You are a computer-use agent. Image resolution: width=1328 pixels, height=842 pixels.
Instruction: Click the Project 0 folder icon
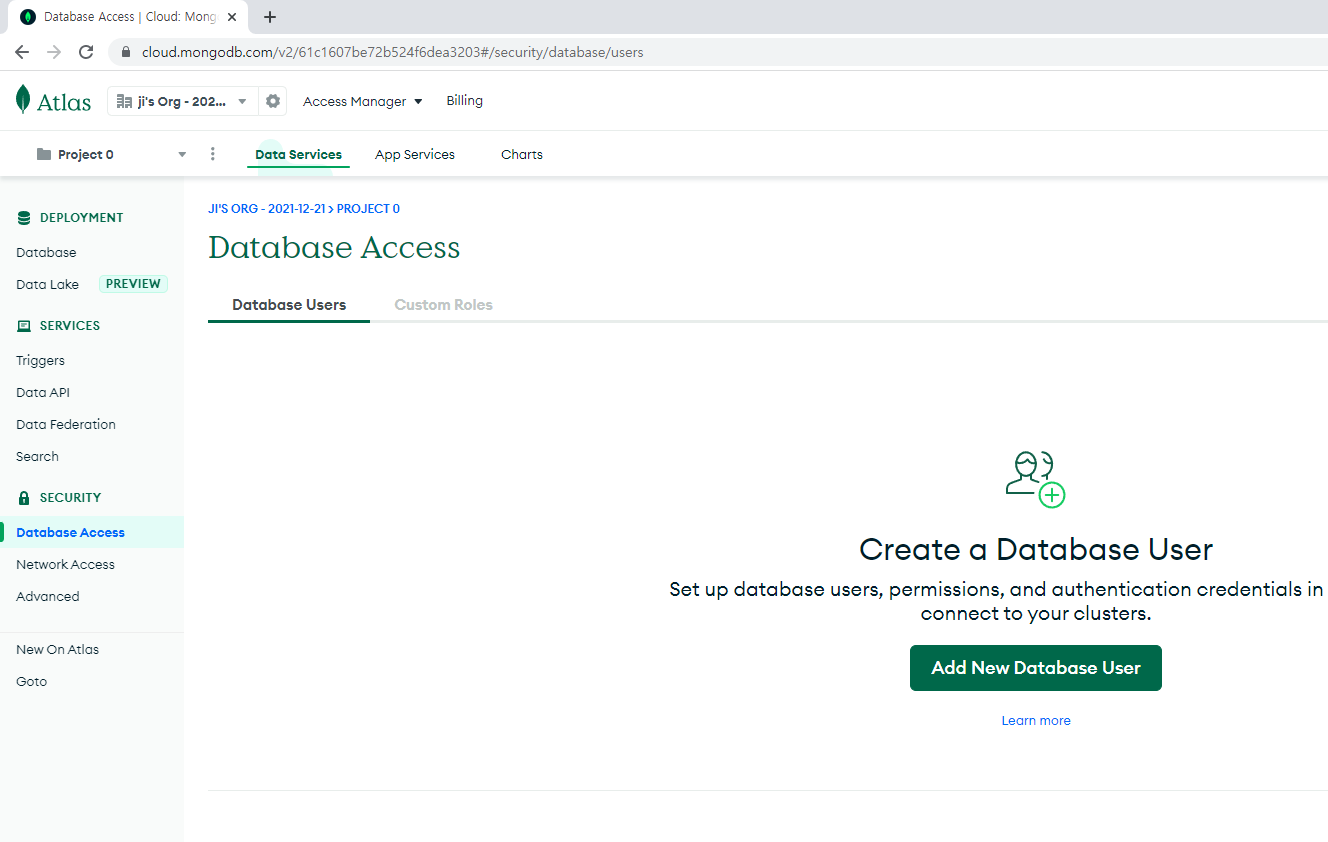43,154
